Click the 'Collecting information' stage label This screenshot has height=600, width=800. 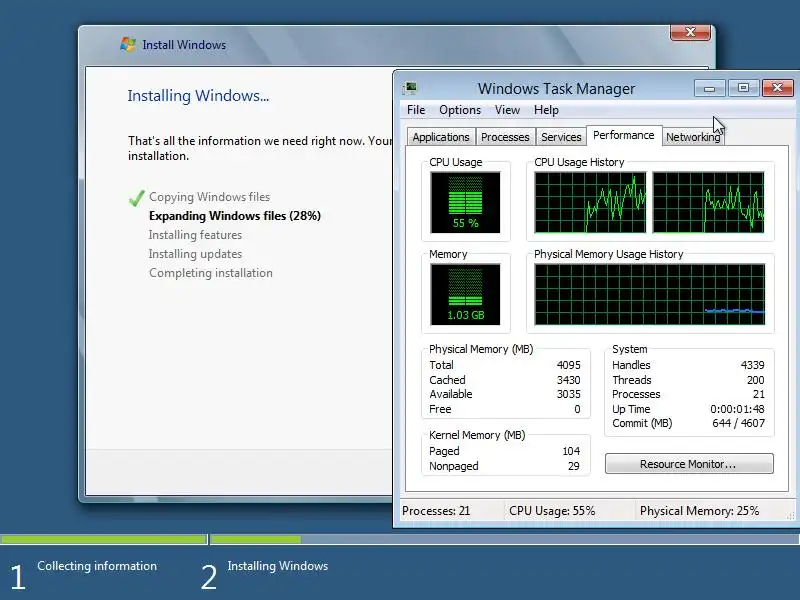pos(97,566)
